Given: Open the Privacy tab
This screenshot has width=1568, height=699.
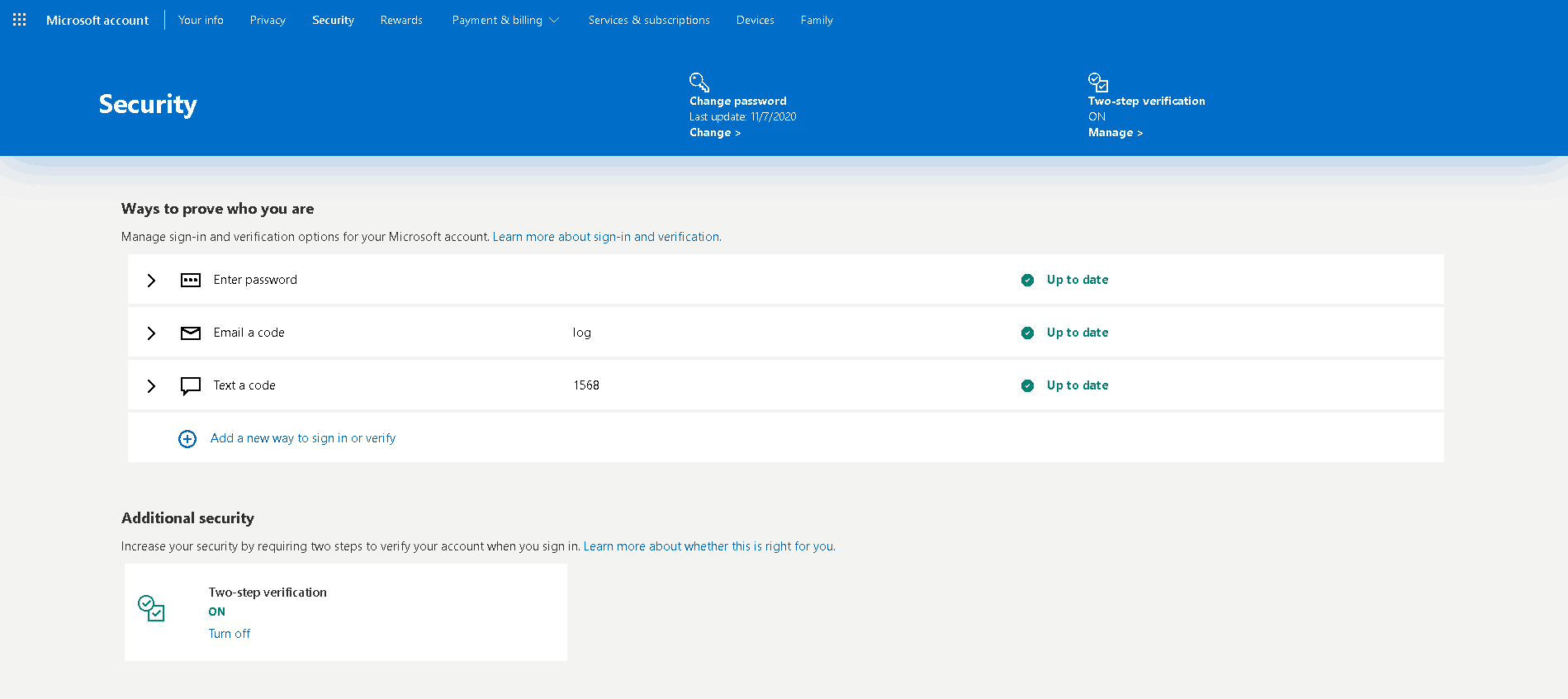Looking at the screenshot, I should coord(268,20).
